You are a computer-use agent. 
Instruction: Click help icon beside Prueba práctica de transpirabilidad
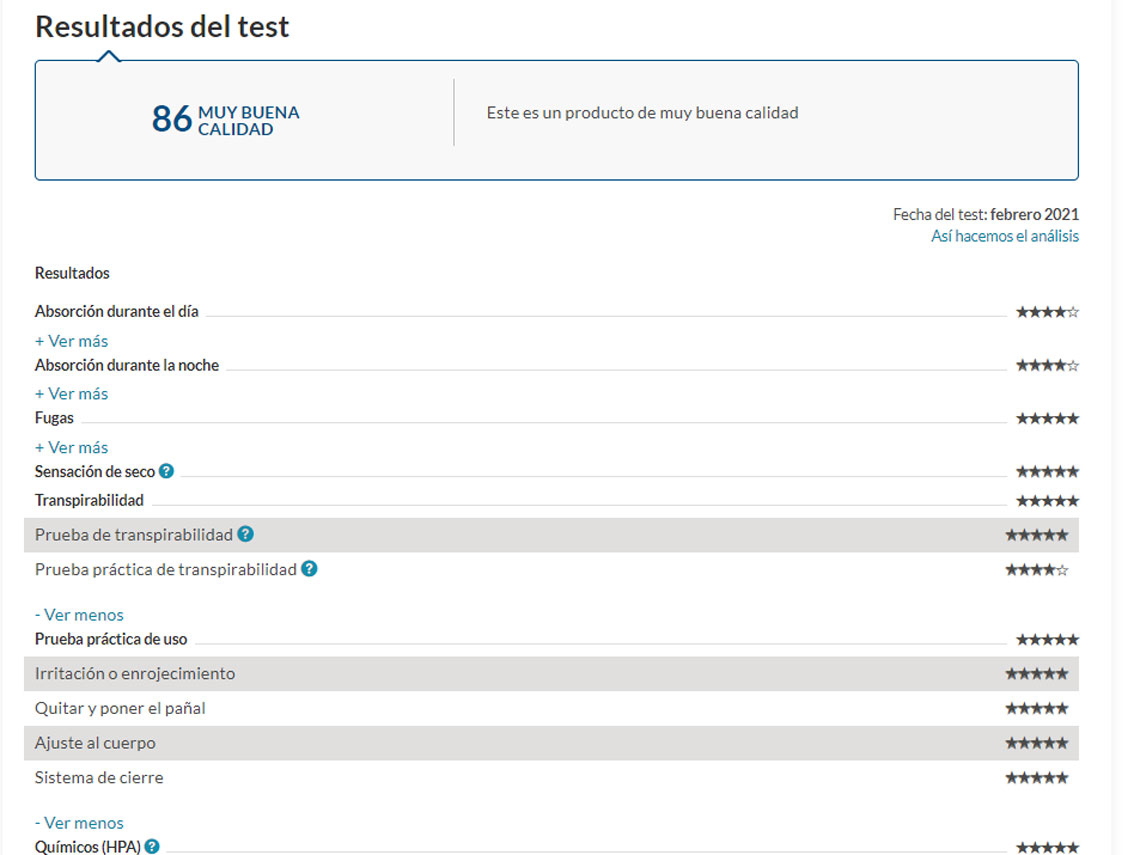click(310, 569)
